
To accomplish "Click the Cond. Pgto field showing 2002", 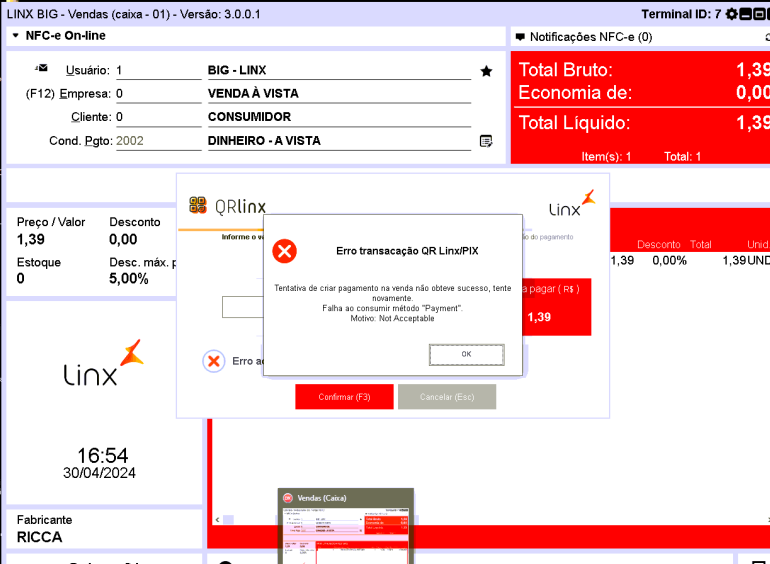I will coord(158,141).
